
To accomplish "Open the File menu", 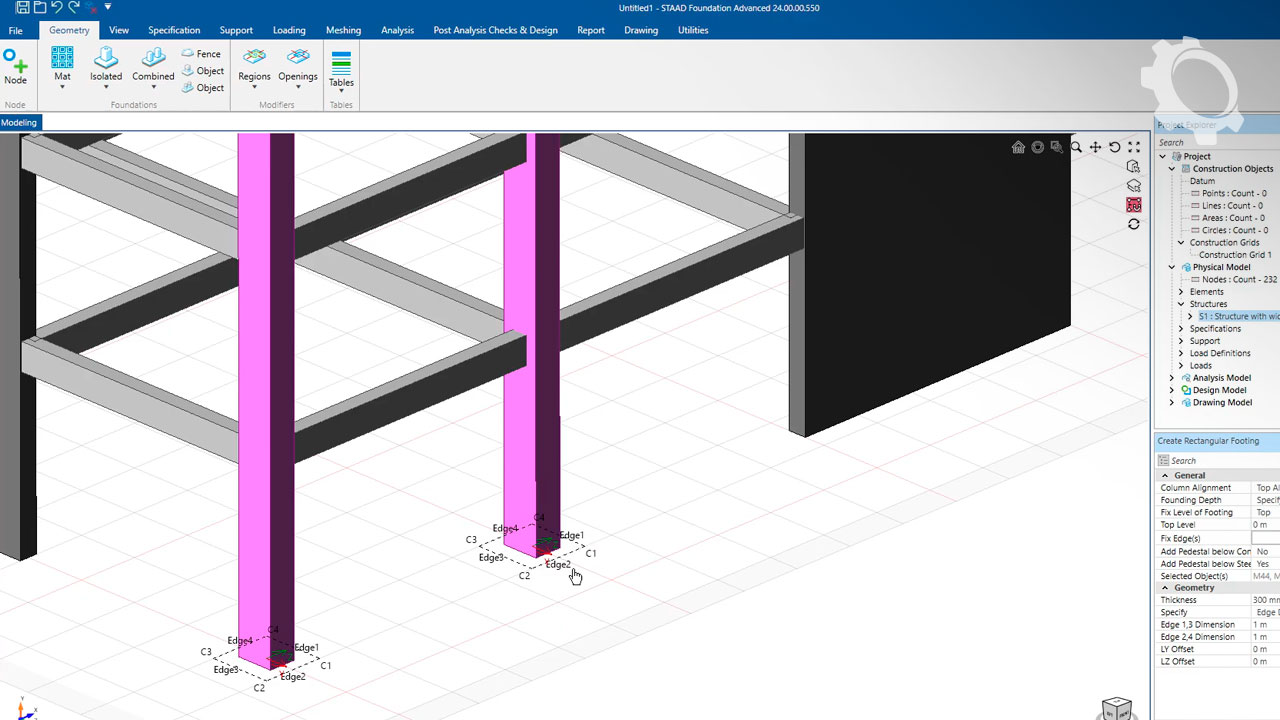I will [x=16, y=30].
